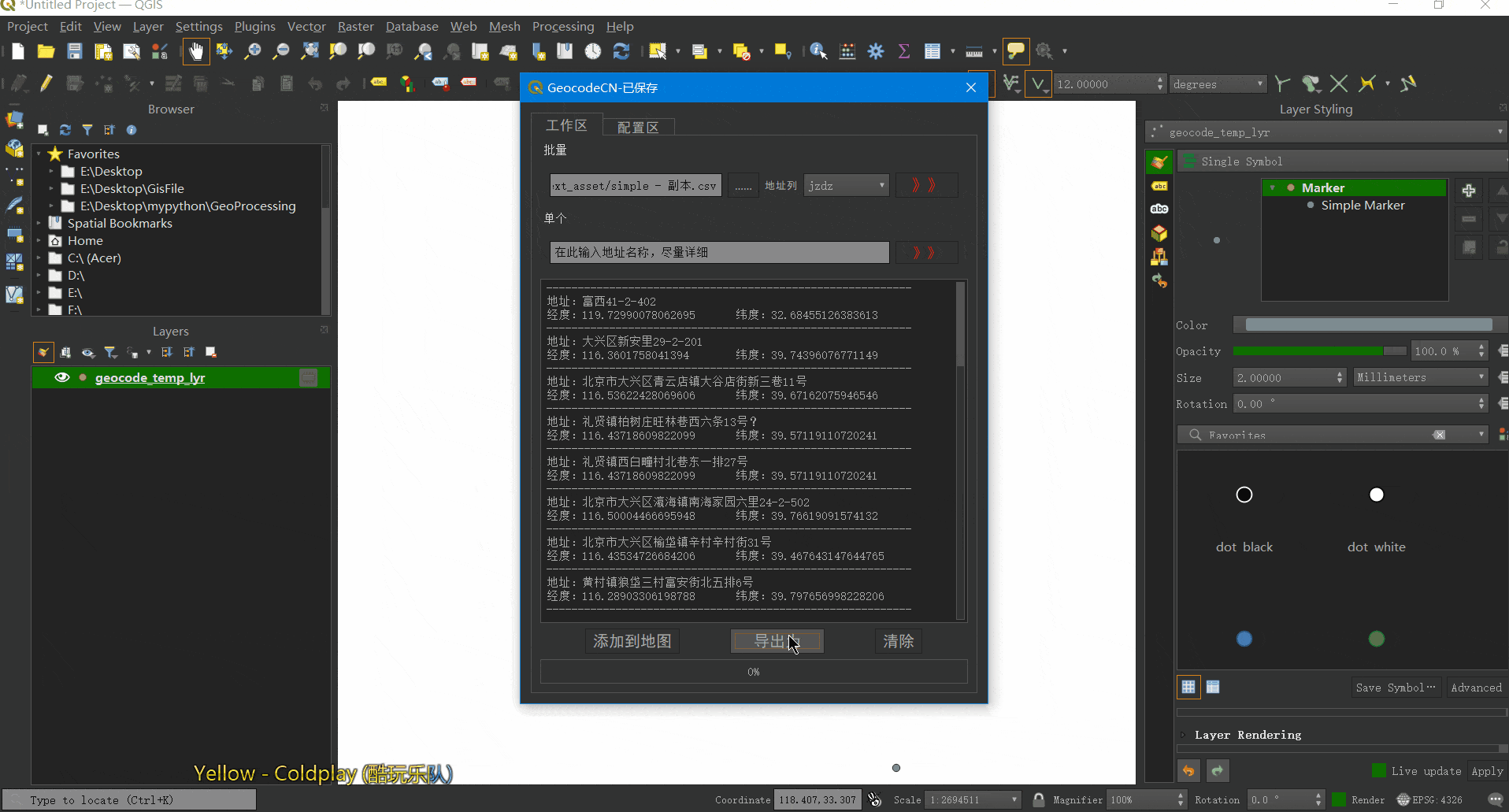1509x812 pixels.
Task: Click the 清除 clear button
Action: pyautogui.click(x=899, y=641)
